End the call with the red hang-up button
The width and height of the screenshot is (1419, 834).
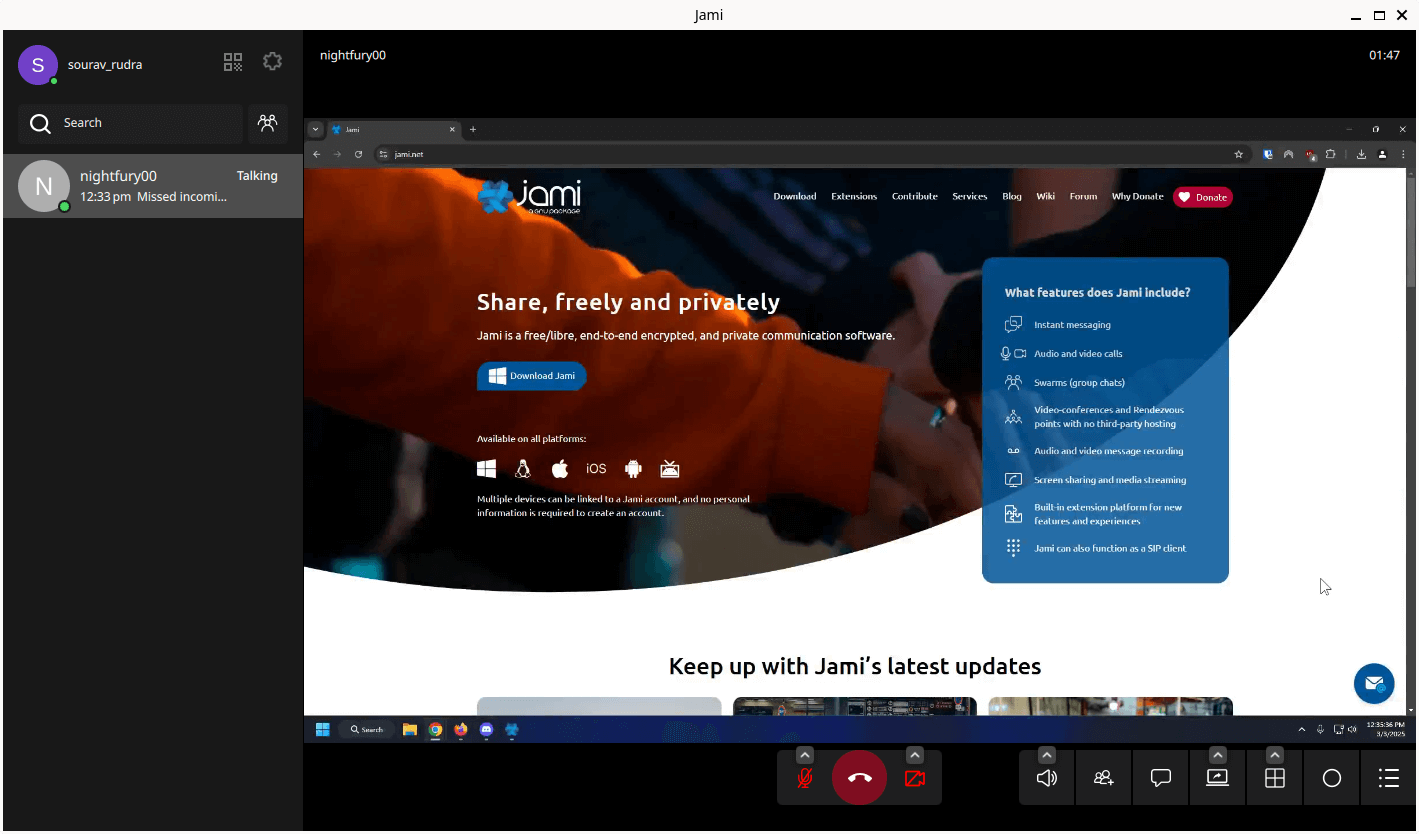click(x=859, y=777)
